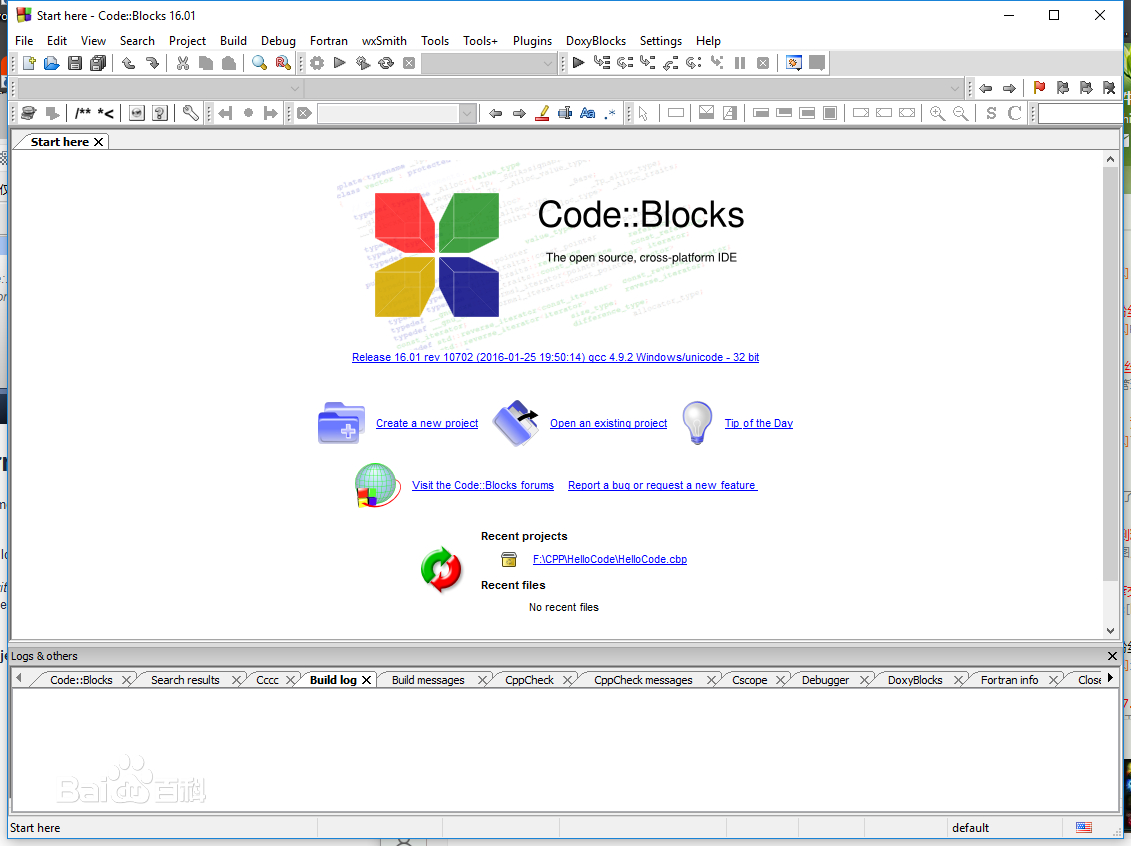The height and width of the screenshot is (846, 1131).
Task: Click the Highlight pencil icon
Action: click(542, 113)
